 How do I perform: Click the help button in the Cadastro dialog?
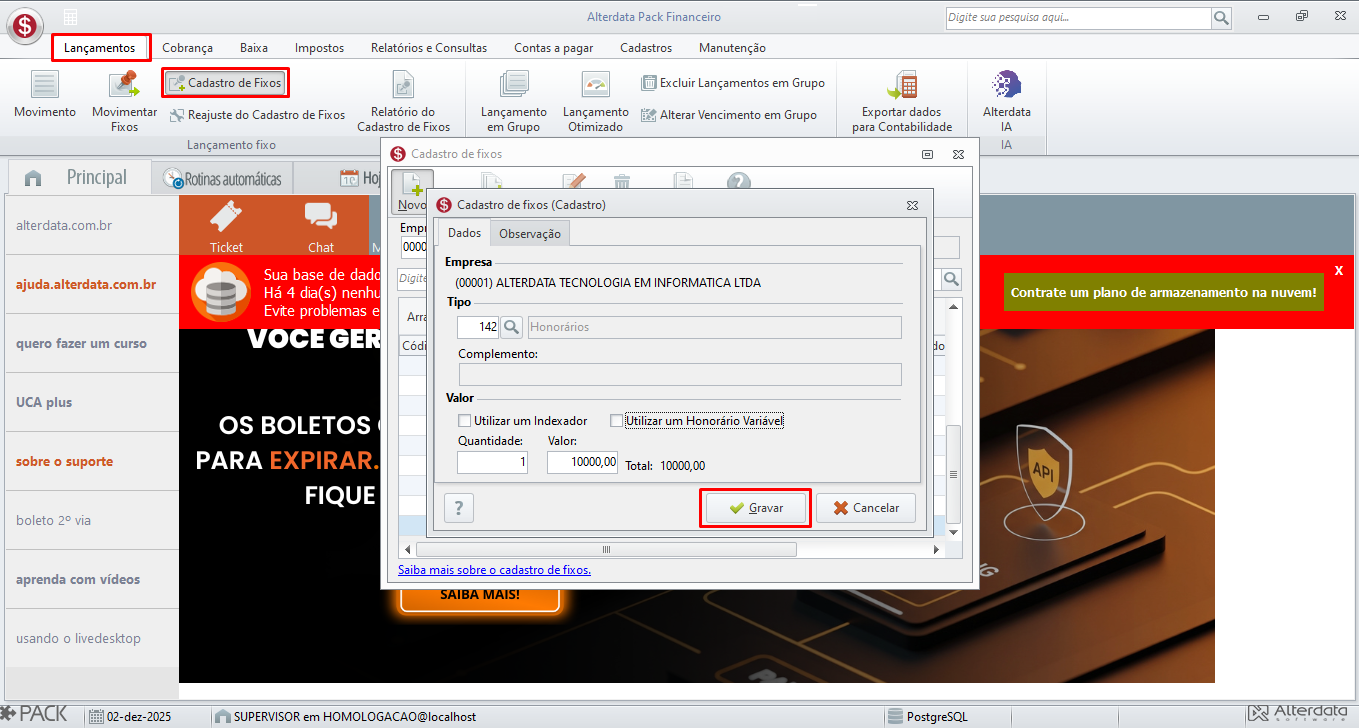458,508
